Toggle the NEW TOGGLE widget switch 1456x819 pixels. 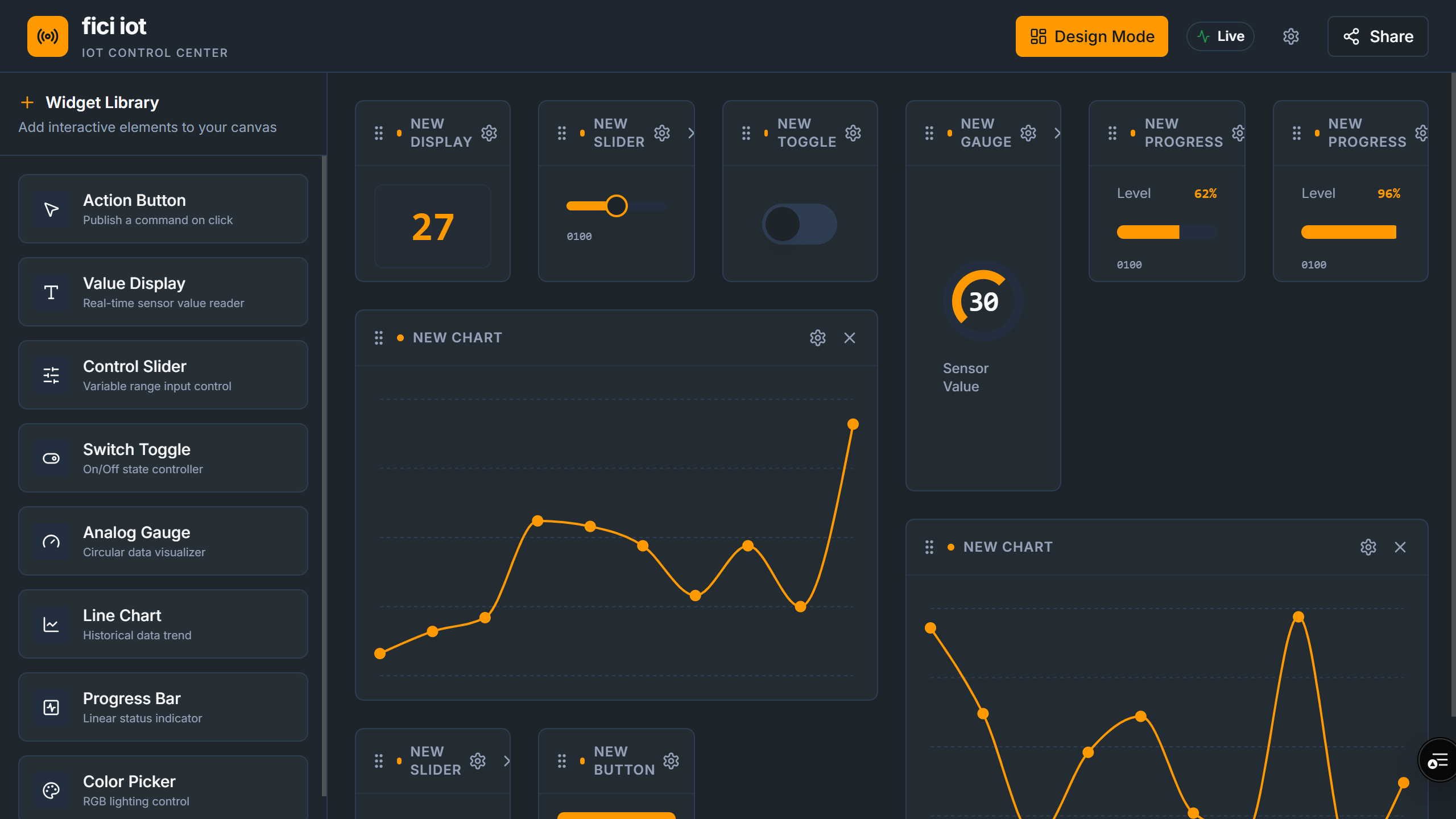[x=799, y=224]
